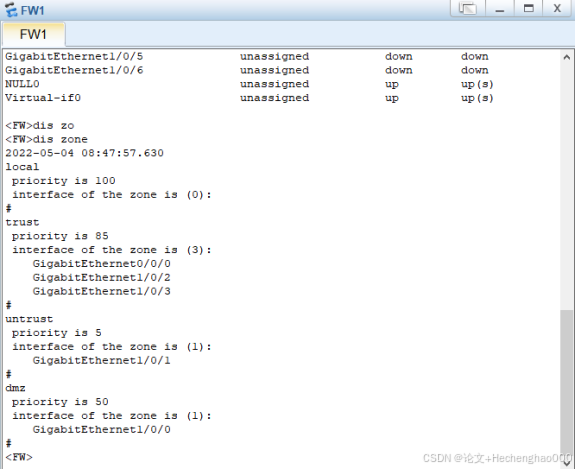
Task: Close the FW1 window
Action: click(x=557, y=8)
